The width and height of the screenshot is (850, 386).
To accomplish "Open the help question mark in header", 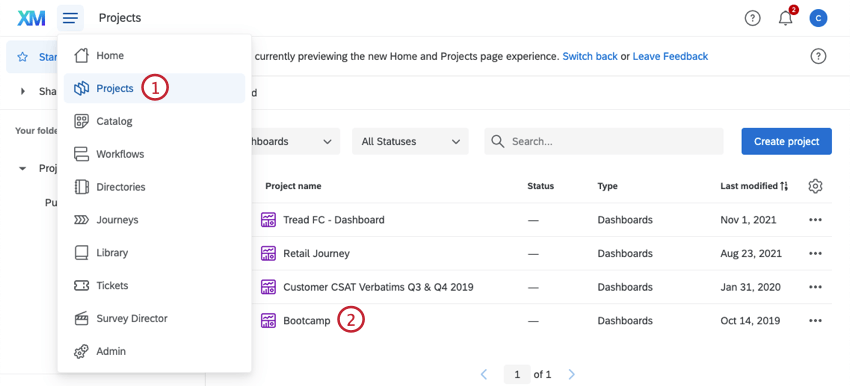I will coord(752,18).
